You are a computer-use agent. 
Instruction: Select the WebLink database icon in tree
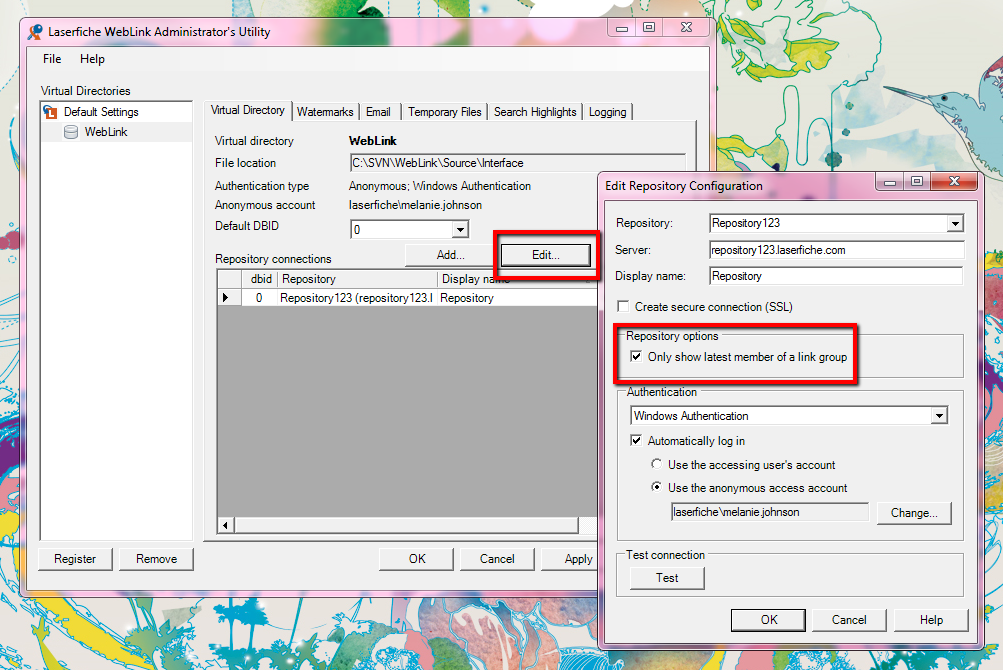point(71,132)
